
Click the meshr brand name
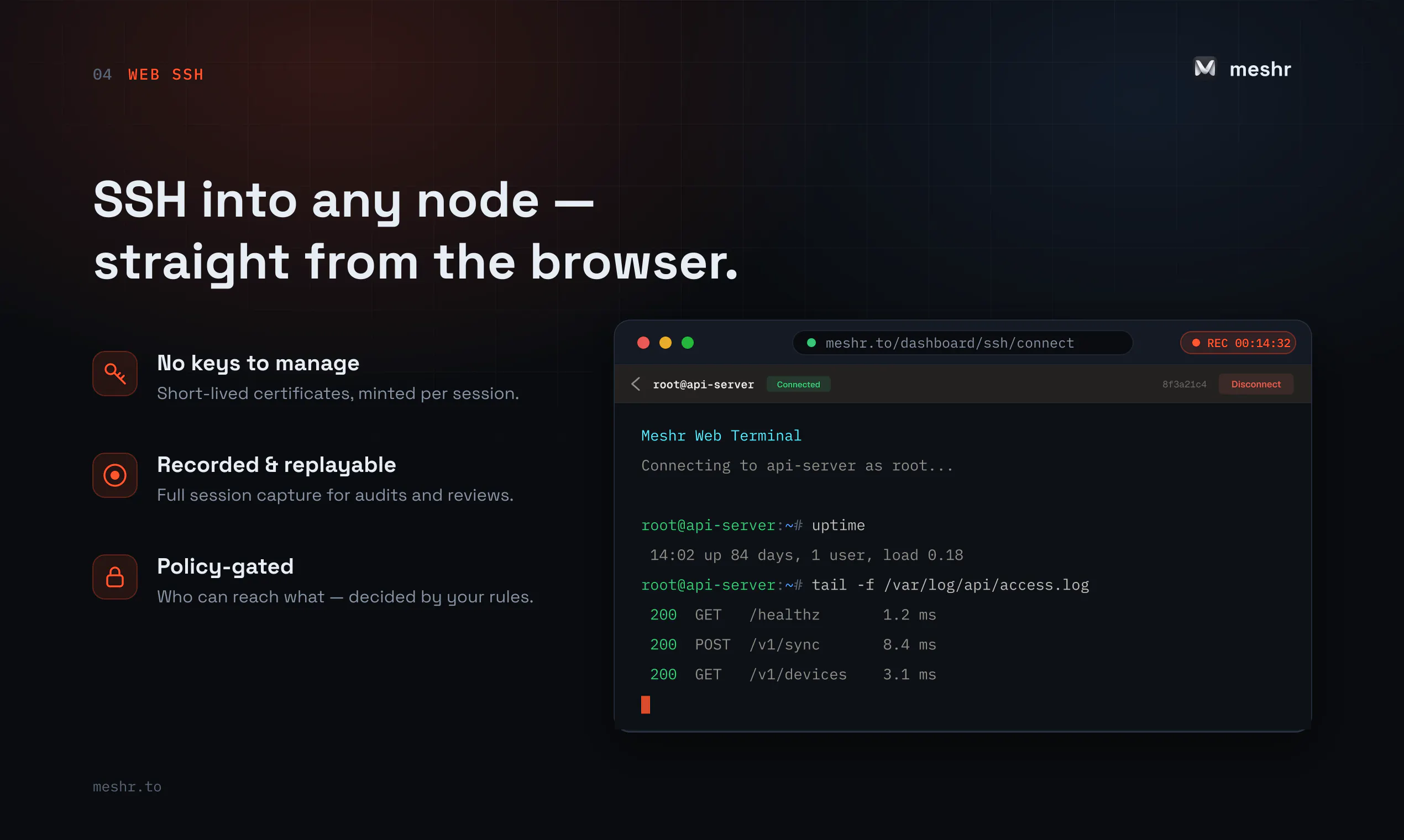(1260, 69)
